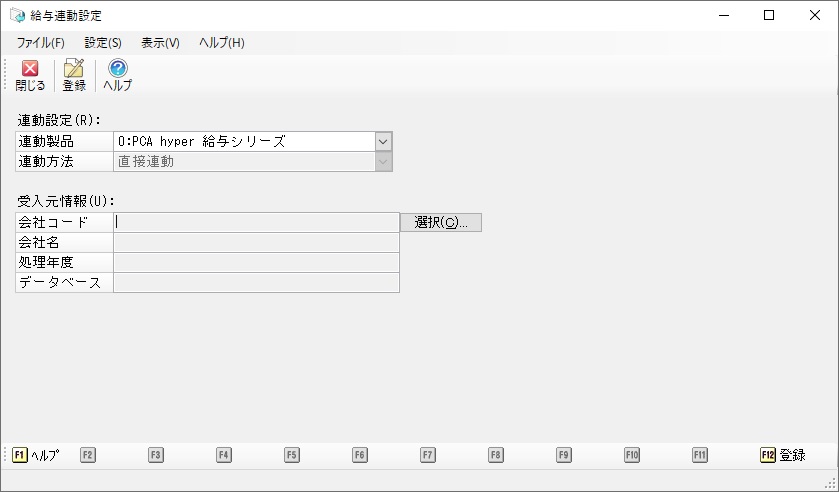Click the app icon in title bar
The width and height of the screenshot is (839, 492).
[x=17, y=16]
